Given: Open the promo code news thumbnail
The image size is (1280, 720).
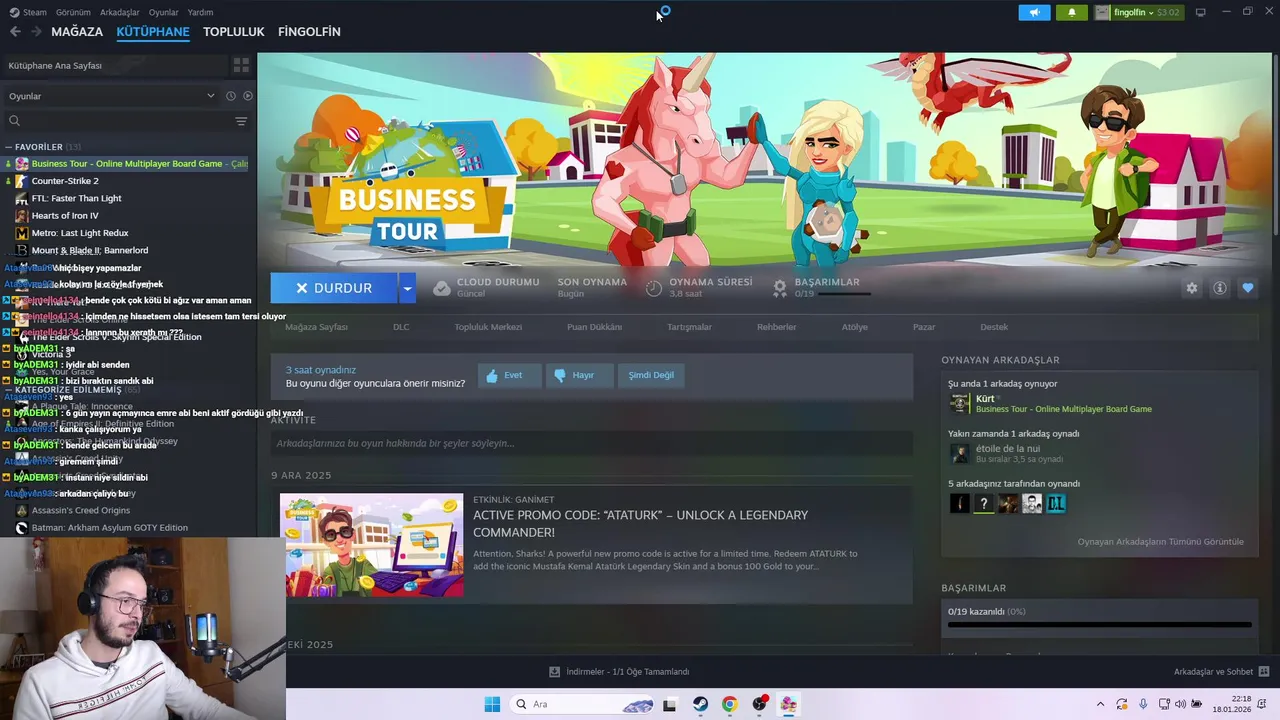Looking at the screenshot, I should click(x=372, y=545).
